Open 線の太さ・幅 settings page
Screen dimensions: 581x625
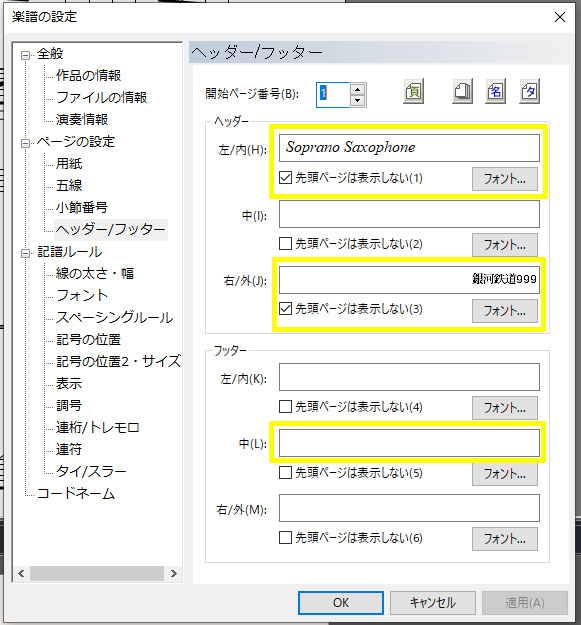pos(95,273)
